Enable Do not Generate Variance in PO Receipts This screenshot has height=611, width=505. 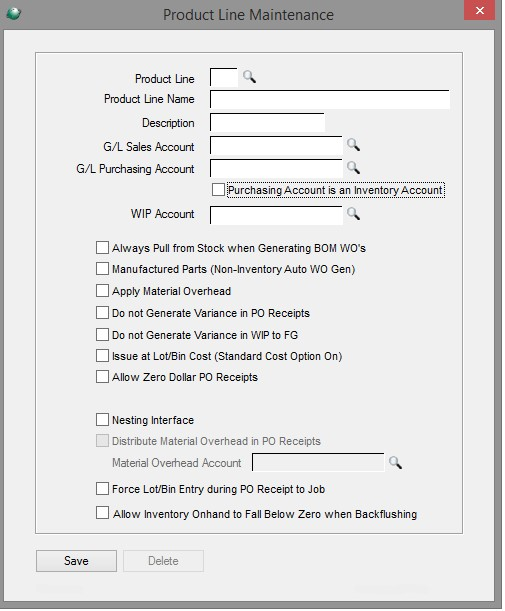[102, 313]
